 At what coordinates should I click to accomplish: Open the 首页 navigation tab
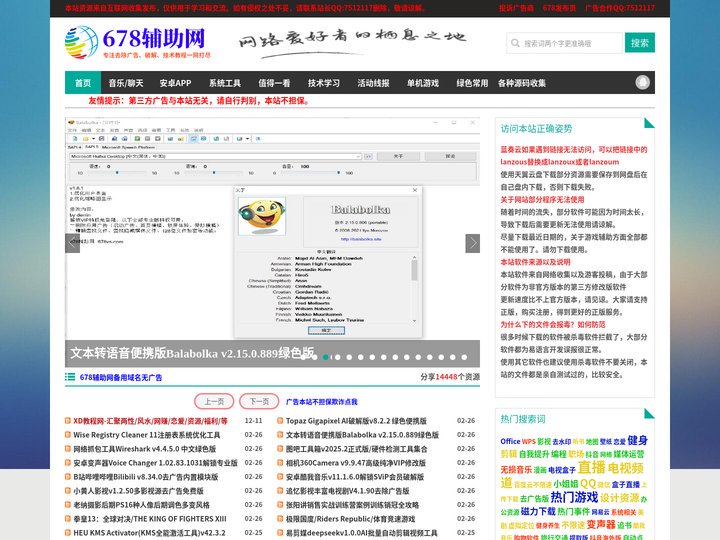[x=83, y=83]
